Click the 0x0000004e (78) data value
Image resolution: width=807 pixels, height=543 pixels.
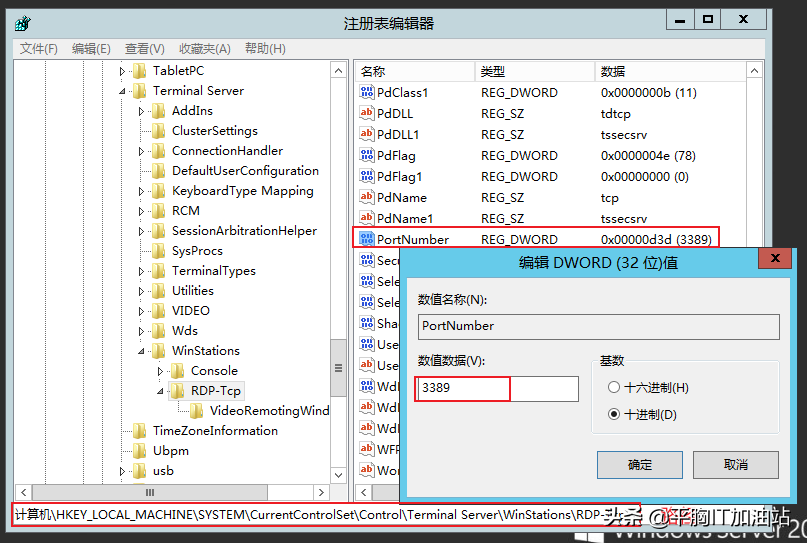pyautogui.click(x=648, y=155)
